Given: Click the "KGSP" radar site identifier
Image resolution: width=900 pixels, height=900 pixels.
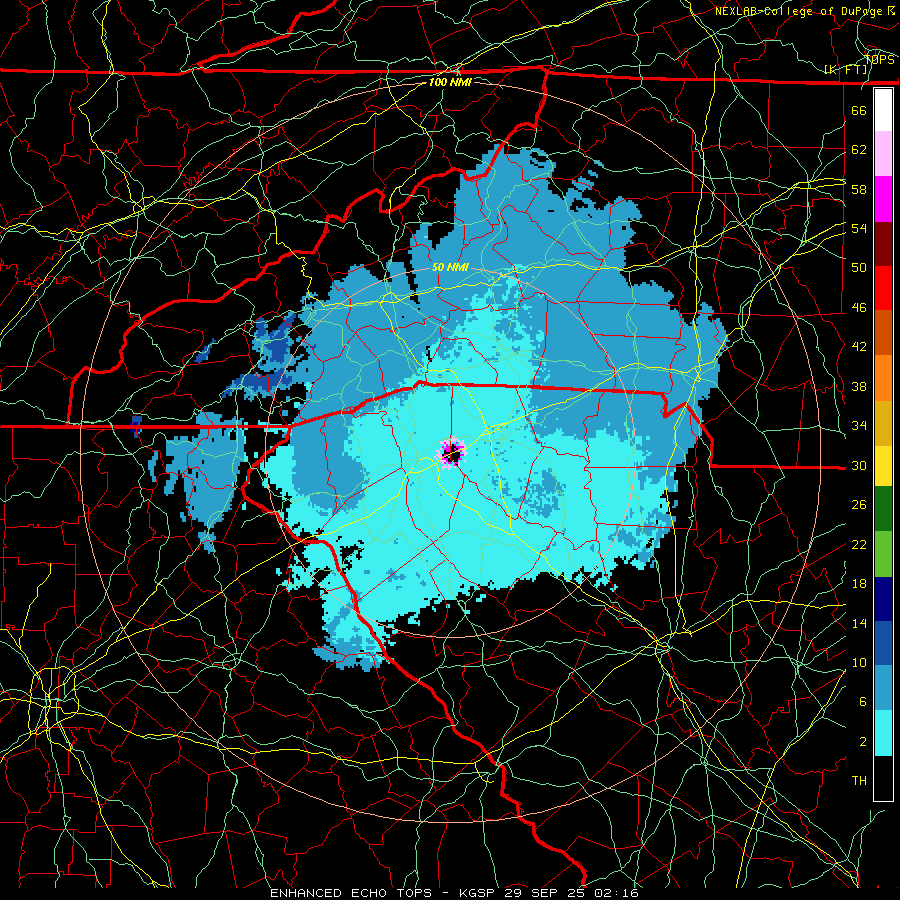Looking at the screenshot, I should click(478, 893).
